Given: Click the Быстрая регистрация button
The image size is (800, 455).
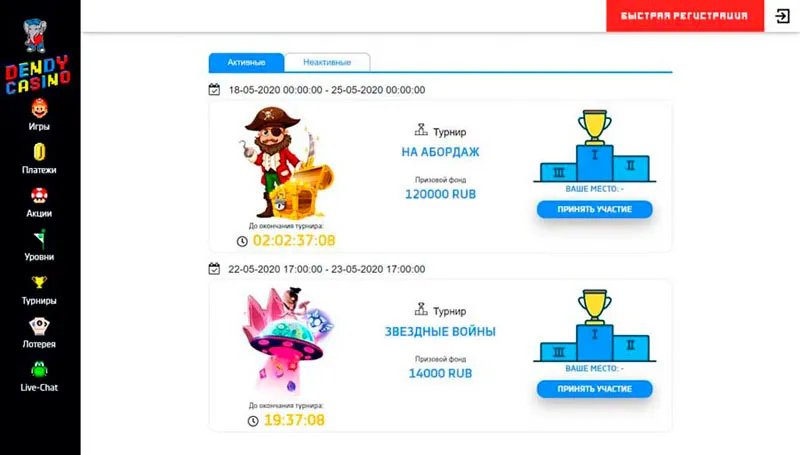Looking at the screenshot, I should [x=685, y=16].
